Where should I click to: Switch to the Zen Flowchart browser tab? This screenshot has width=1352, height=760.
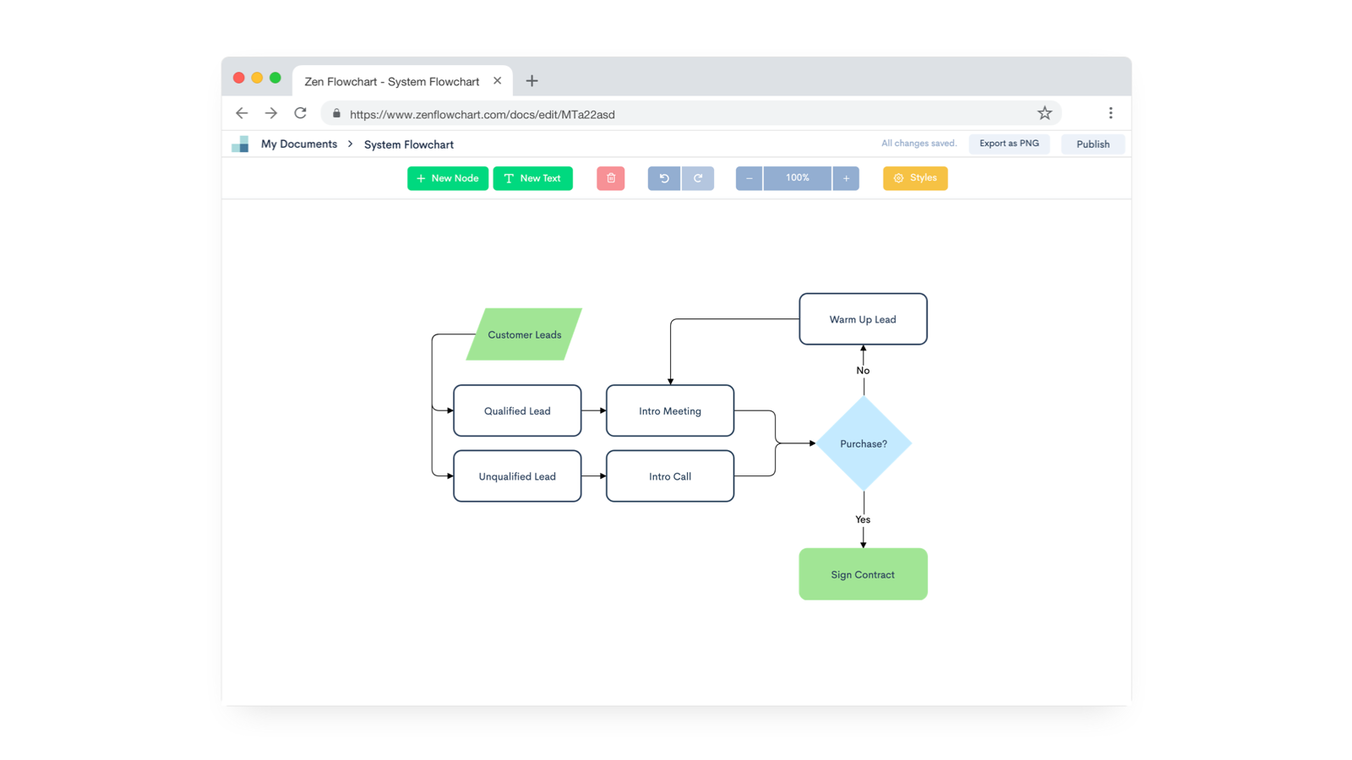390,80
